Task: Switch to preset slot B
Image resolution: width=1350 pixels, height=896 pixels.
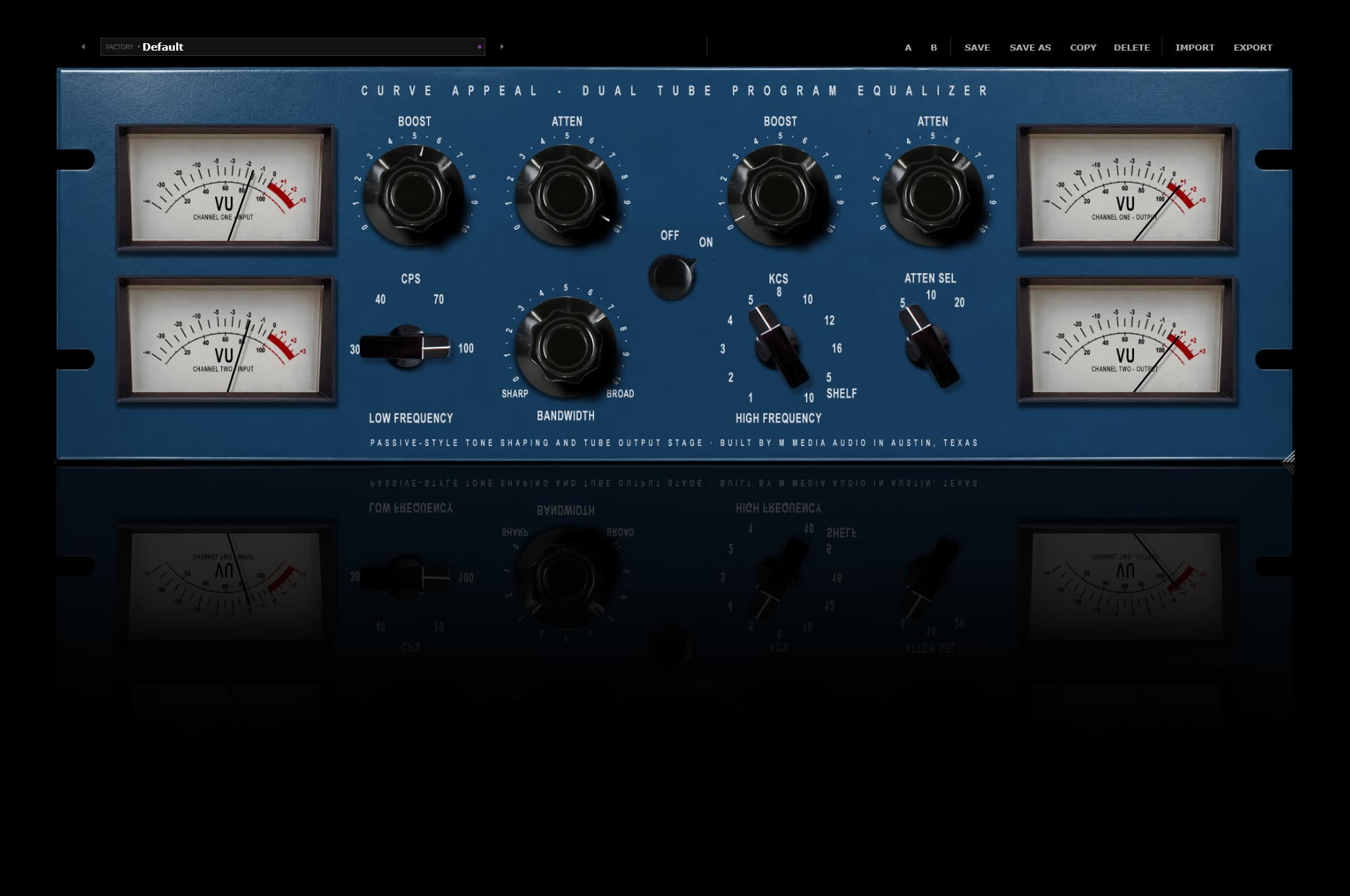Action: pos(934,47)
